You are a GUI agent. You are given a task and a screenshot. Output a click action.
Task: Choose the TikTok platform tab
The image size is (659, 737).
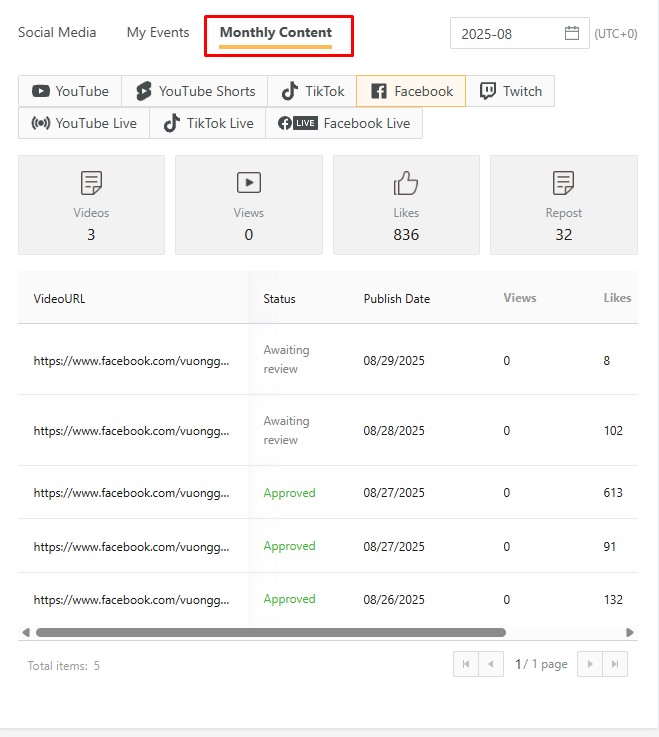(312, 91)
